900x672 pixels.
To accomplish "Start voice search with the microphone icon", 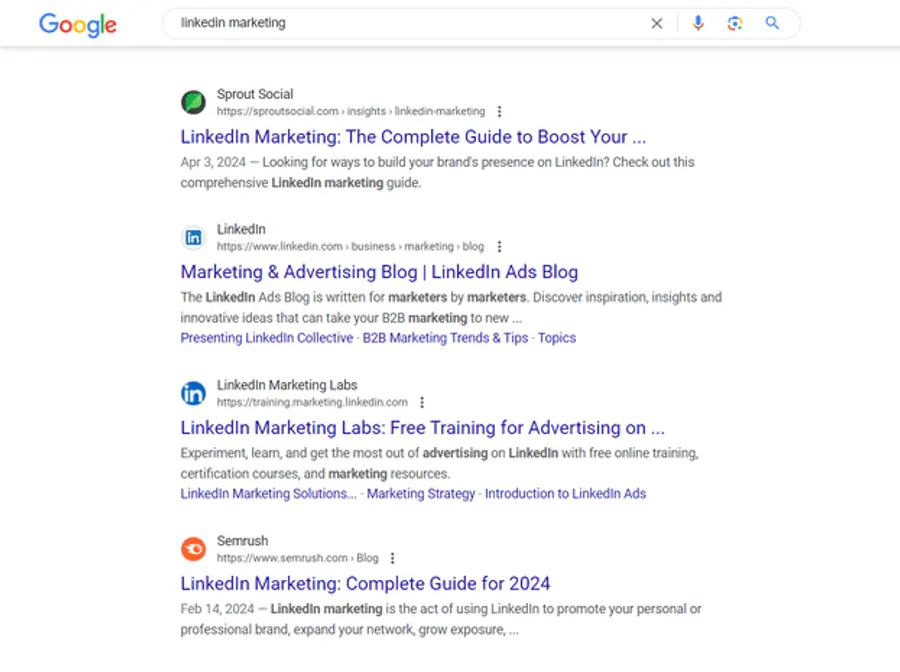I will tap(698, 23).
